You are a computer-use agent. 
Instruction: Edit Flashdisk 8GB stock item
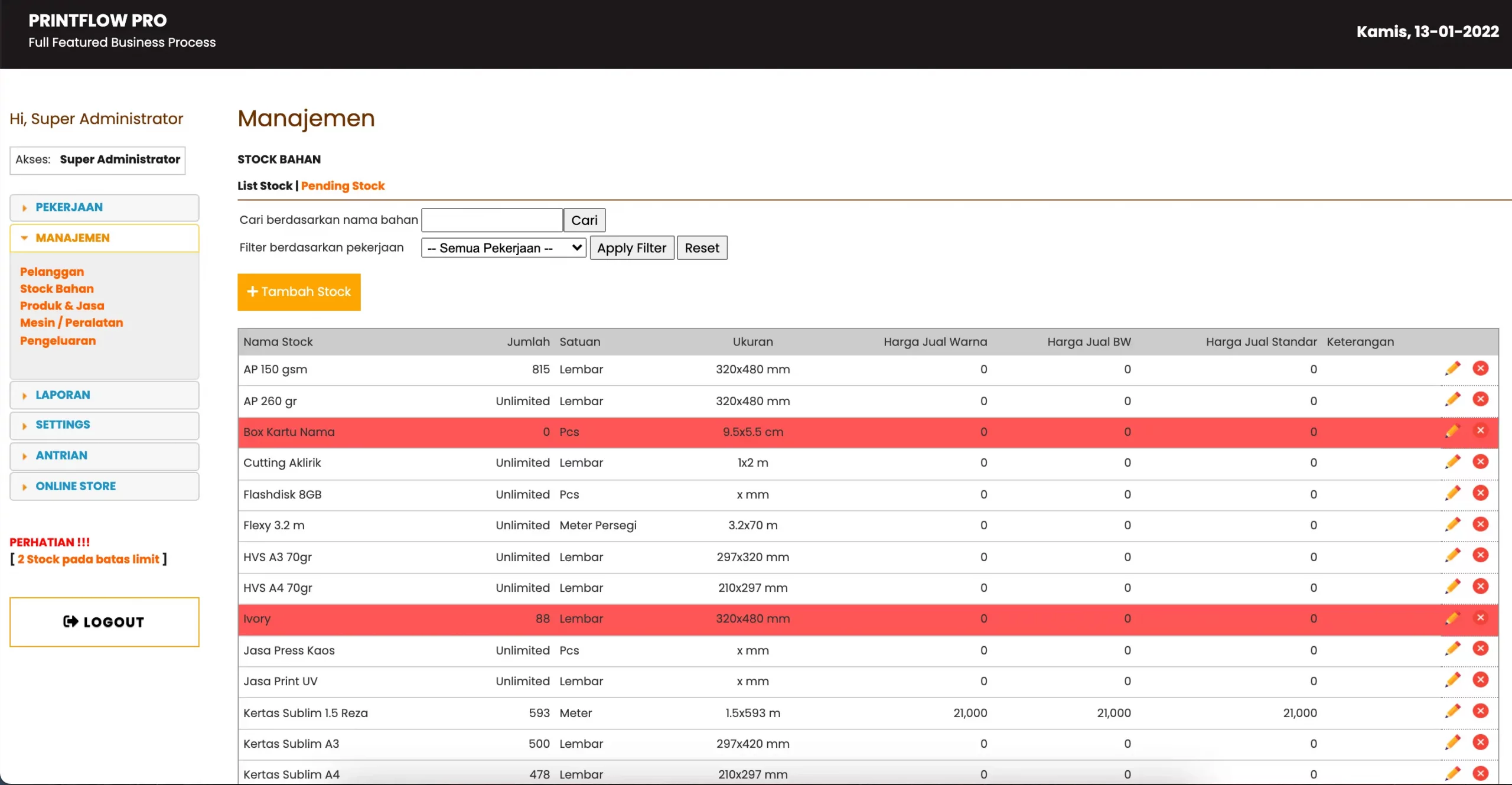[x=1452, y=493]
